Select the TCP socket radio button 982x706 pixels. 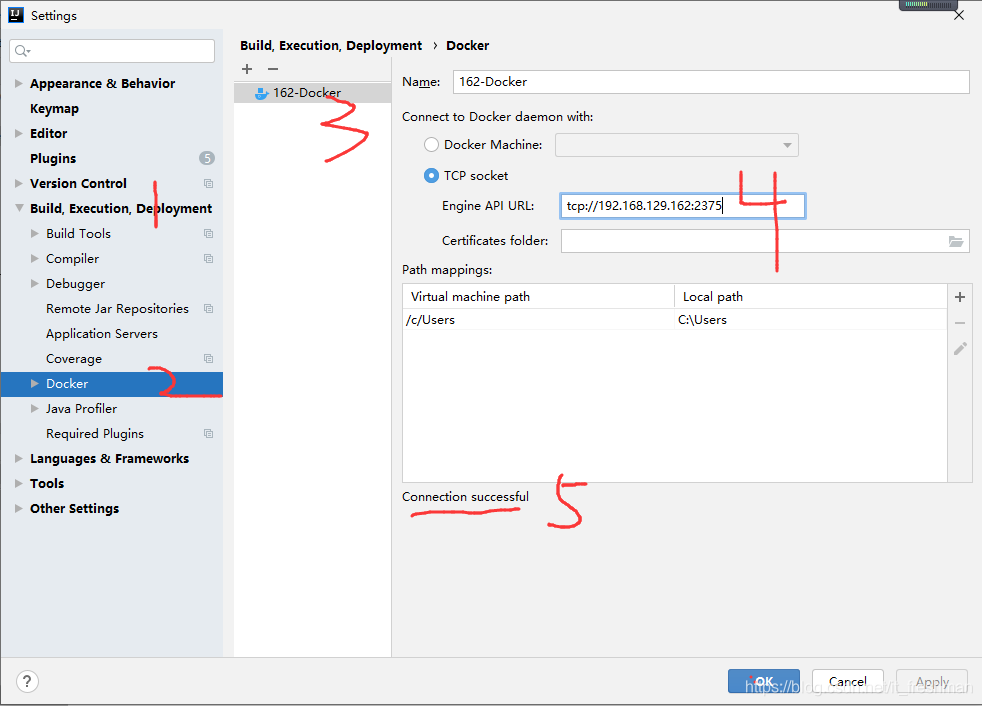[432, 175]
